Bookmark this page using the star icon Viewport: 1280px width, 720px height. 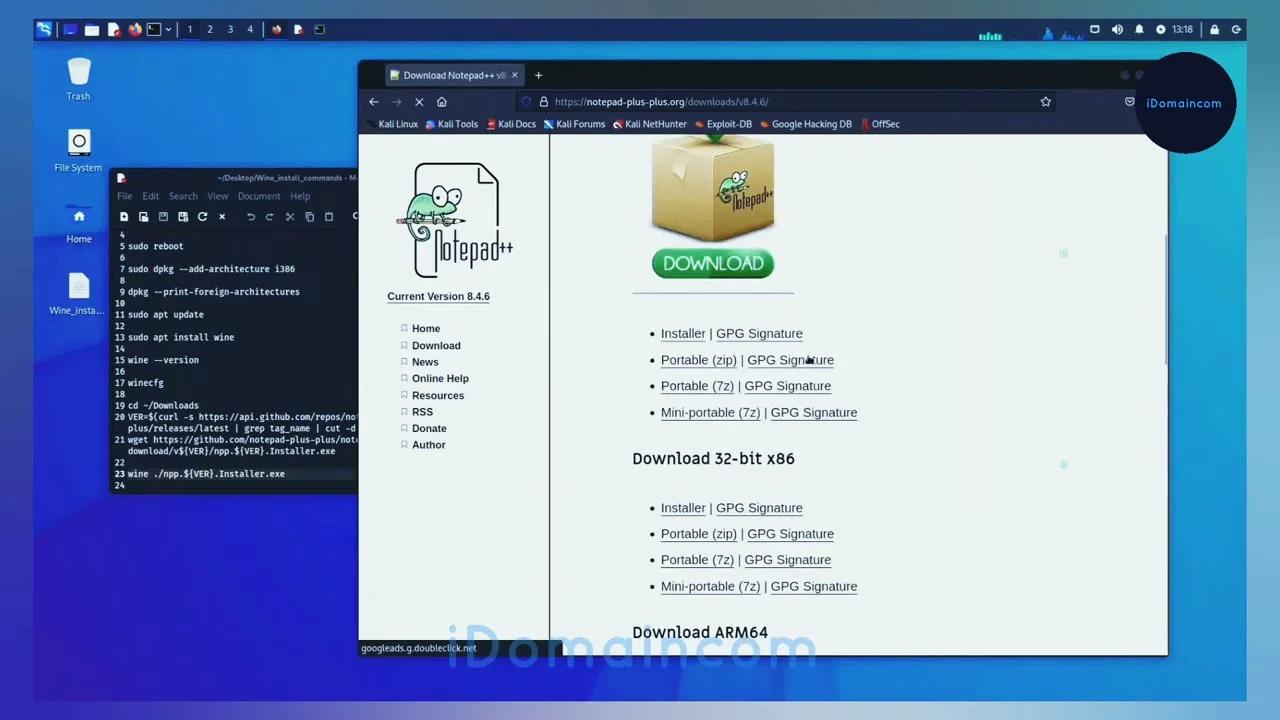point(1046,101)
